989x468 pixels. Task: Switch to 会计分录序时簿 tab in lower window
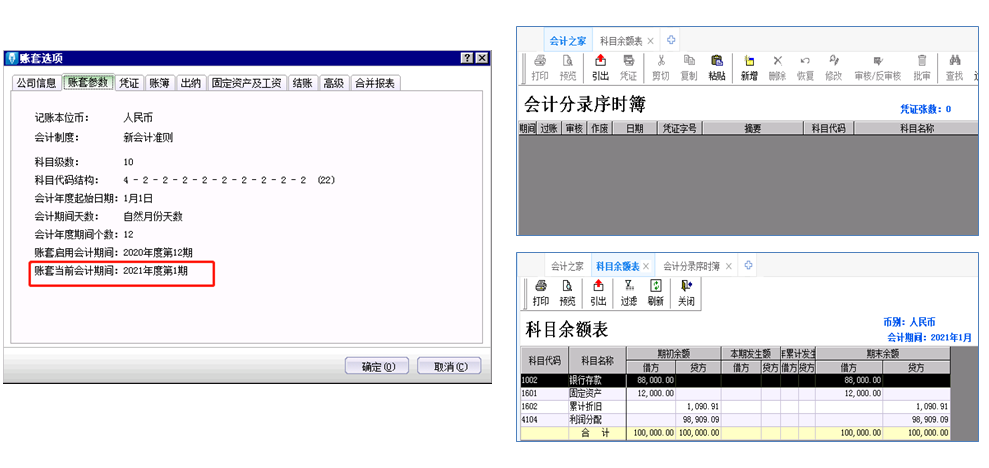(692, 266)
